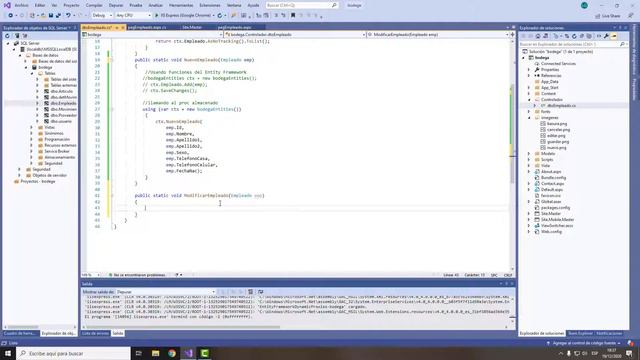Toggle auto-hide pin on Salida panel
640x360 pixels.
[x=507, y=284]
